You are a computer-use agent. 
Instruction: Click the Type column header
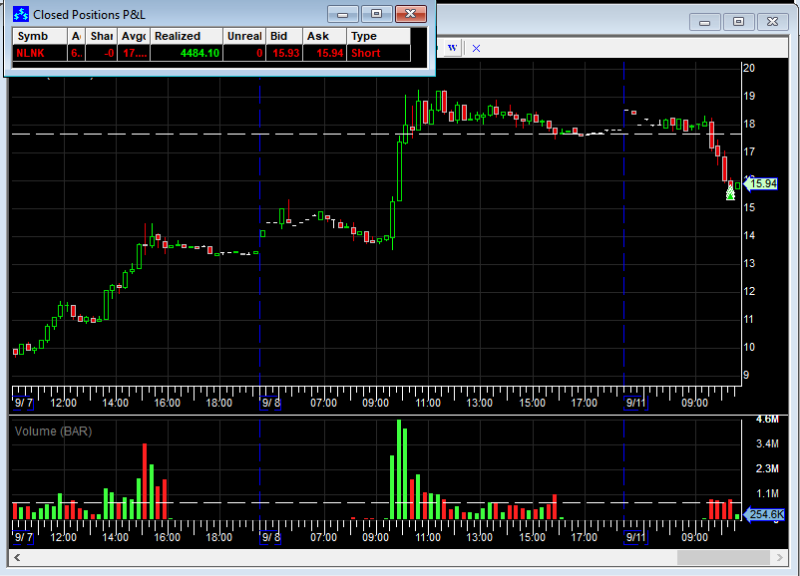[379, 36]
